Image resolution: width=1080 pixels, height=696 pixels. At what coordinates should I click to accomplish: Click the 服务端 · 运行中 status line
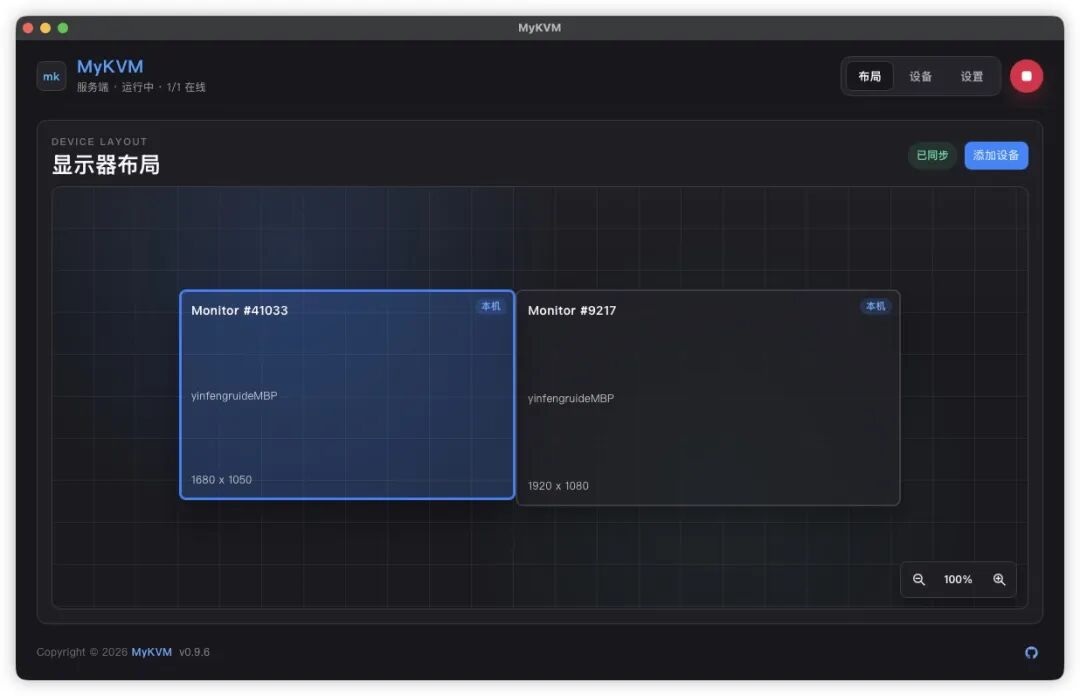click(141, 88)
